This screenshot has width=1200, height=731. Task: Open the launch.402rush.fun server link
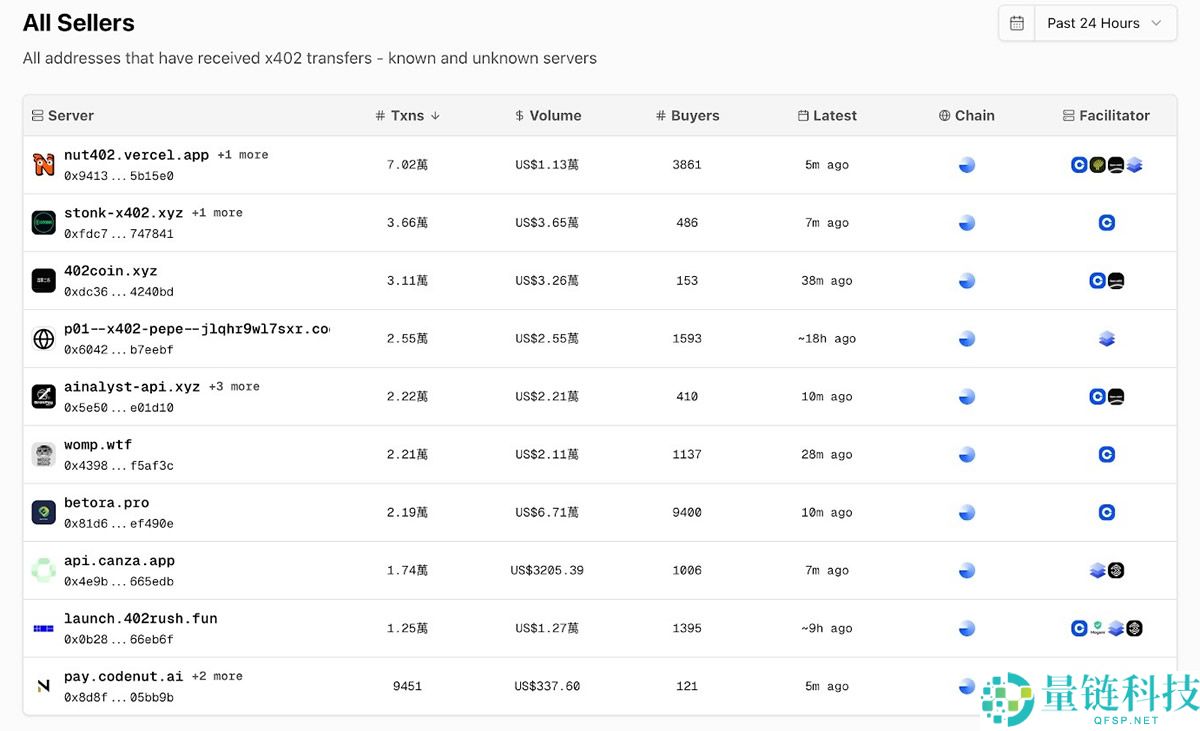[140, 619]
